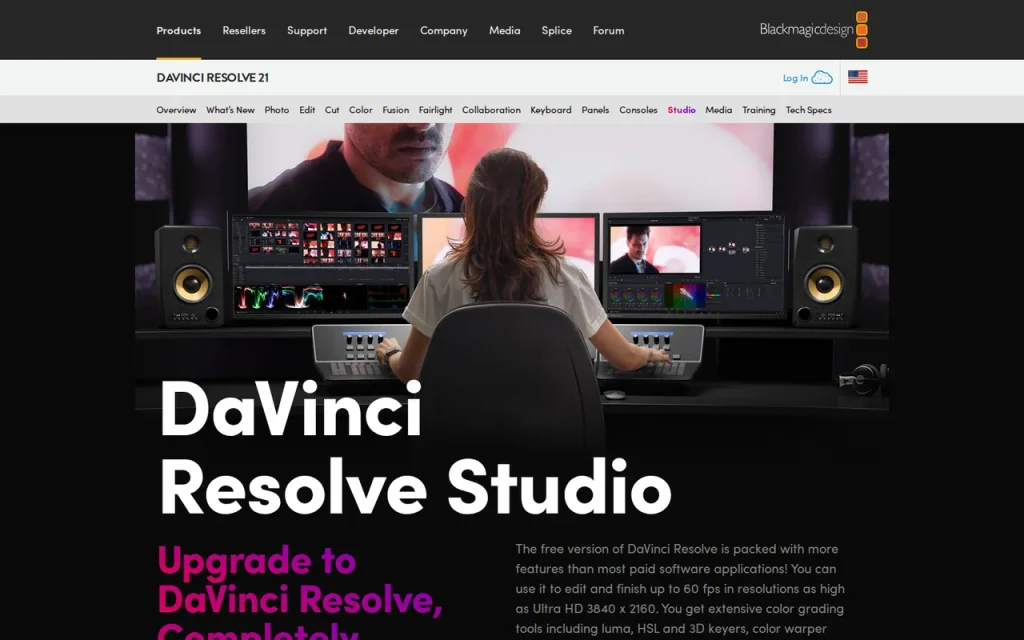
Task: Switch to the Collaboration tab
Action: [x=491, y=110]
